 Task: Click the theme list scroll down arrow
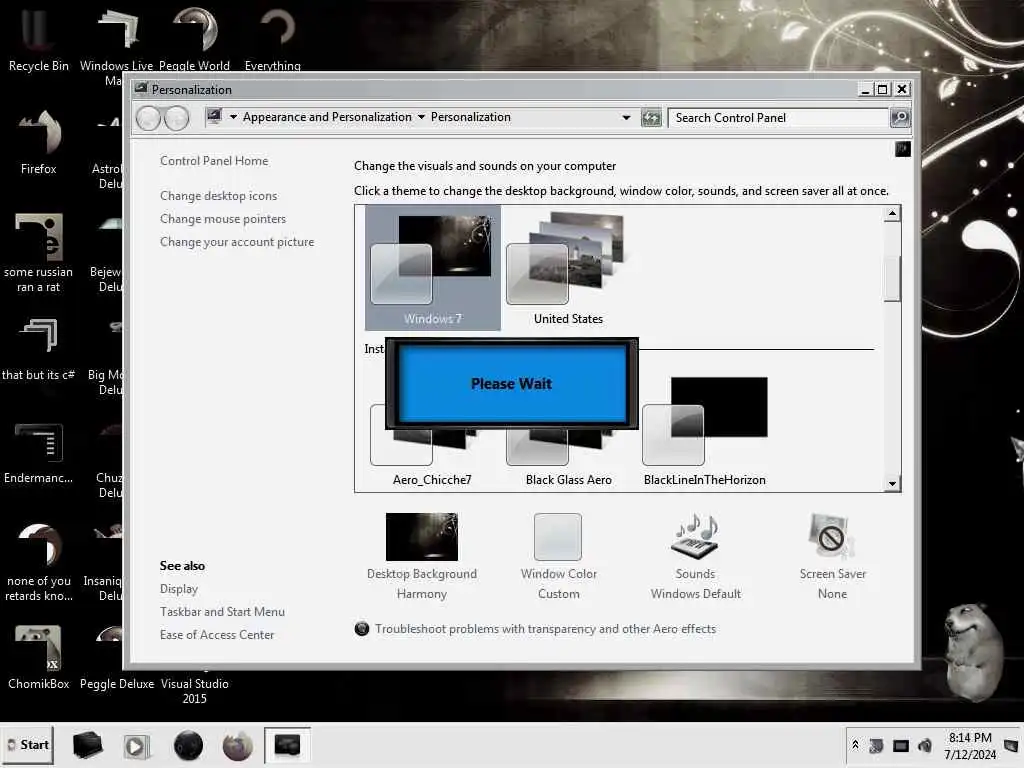892,484
